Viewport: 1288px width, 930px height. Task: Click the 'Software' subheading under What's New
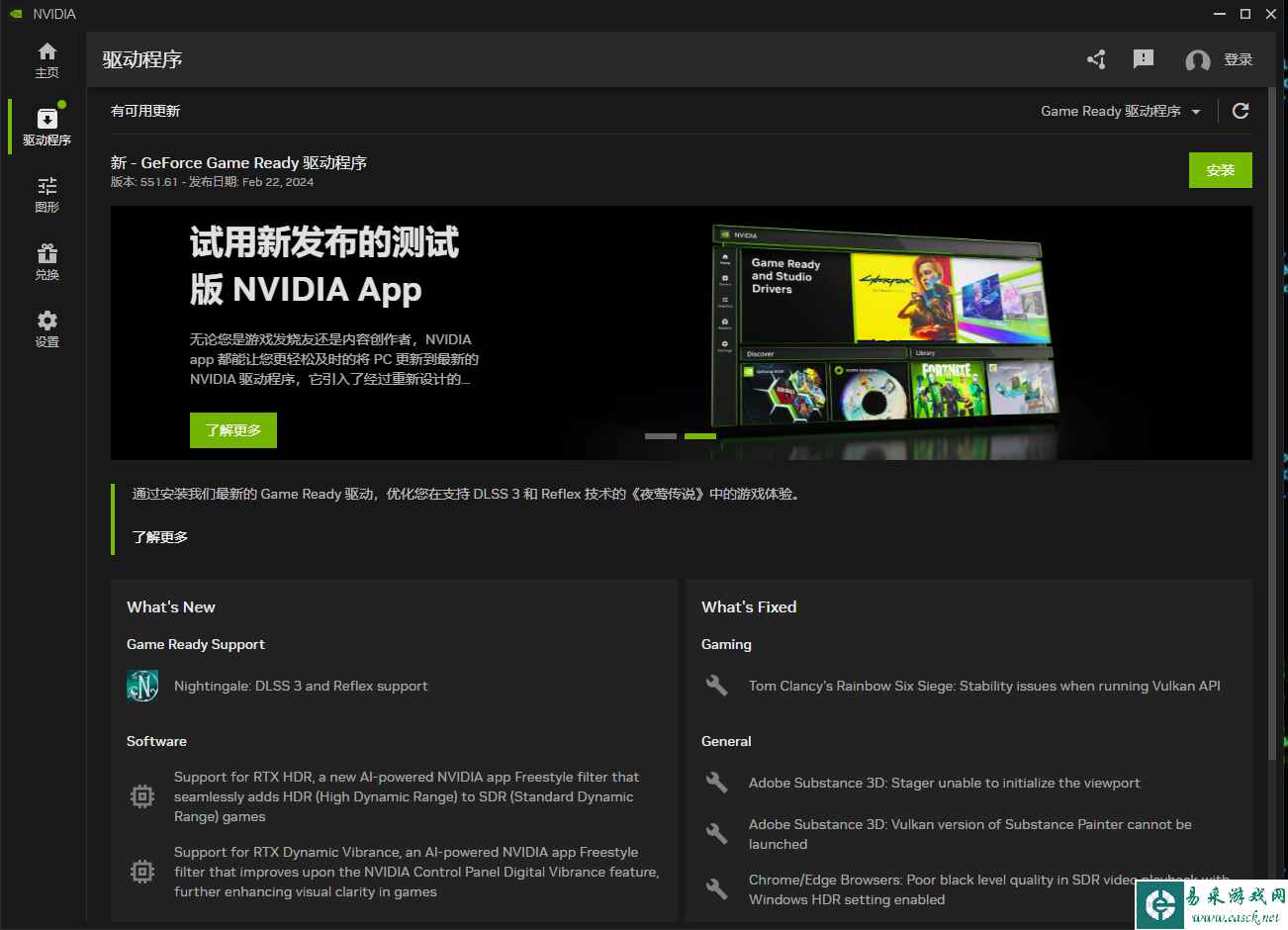pos(156,741)
